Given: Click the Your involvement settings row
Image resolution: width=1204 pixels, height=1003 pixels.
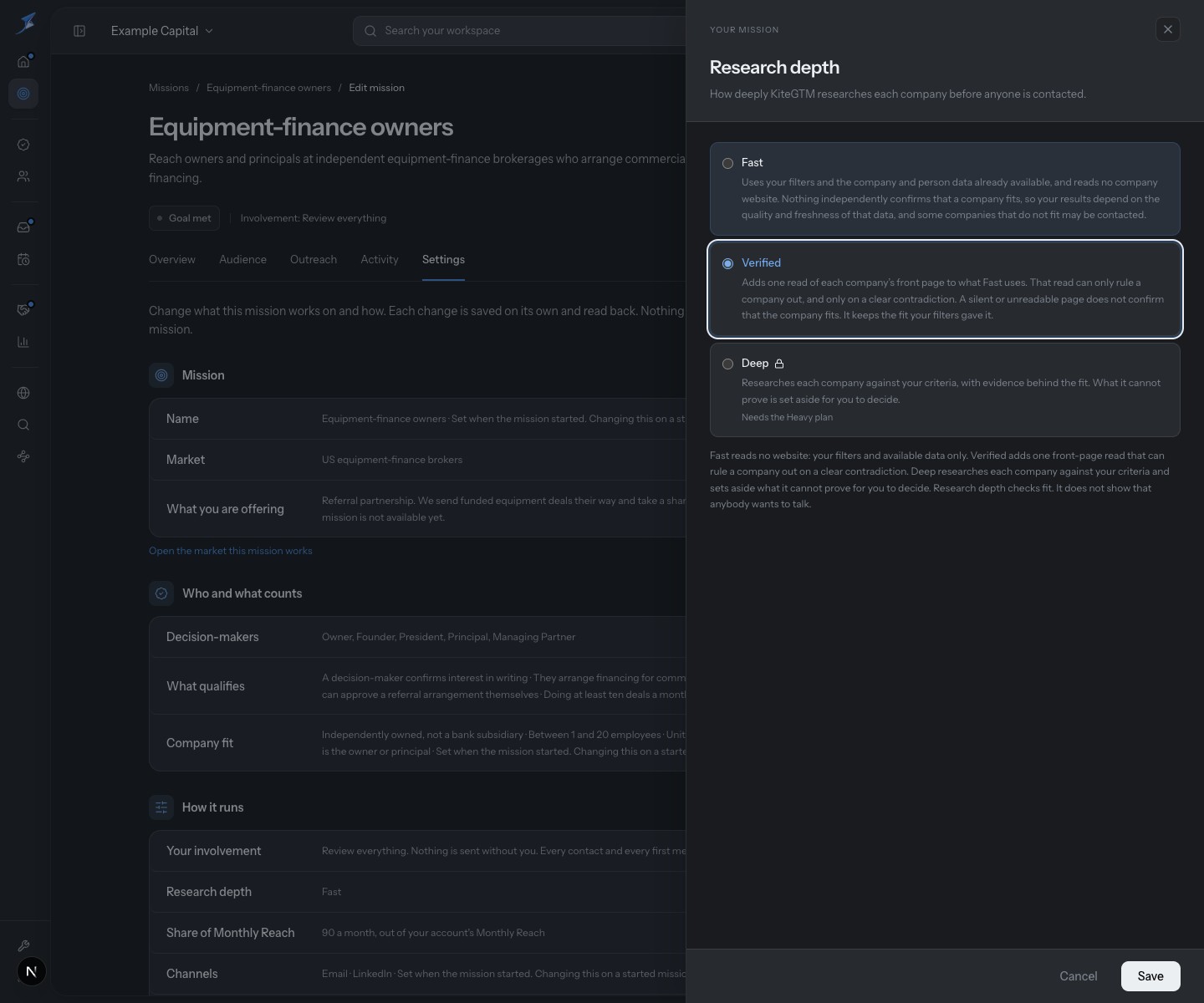Looking at the screenshot, I should pyautogui.click(x=418, y=851).
